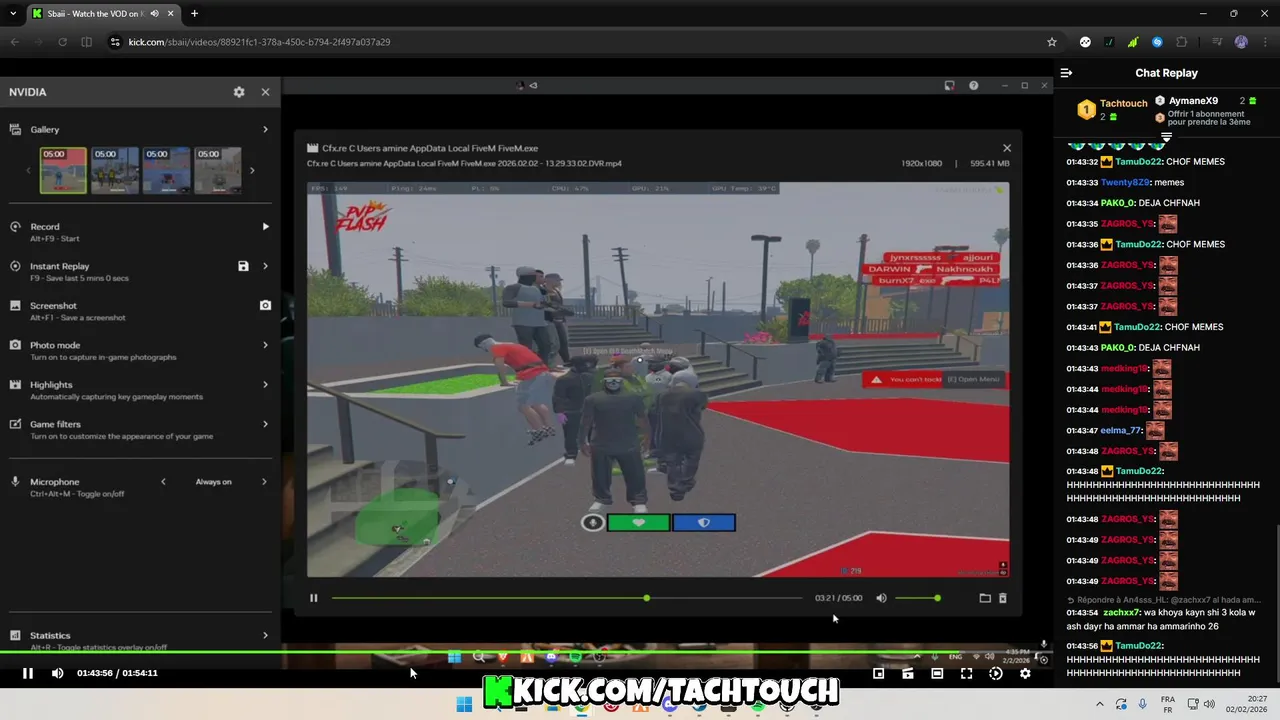Open the browser profile avatar
The image size is (1280, 720).
[x=1241, y=42]
